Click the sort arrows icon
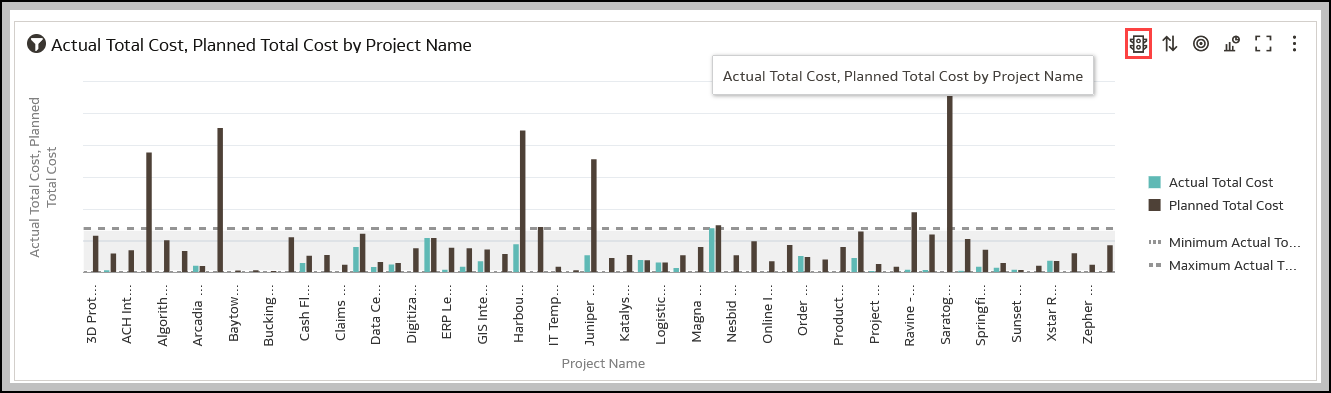This screenshot has width=1331, height=393. pyautogui.click(x=1170, y=44)
